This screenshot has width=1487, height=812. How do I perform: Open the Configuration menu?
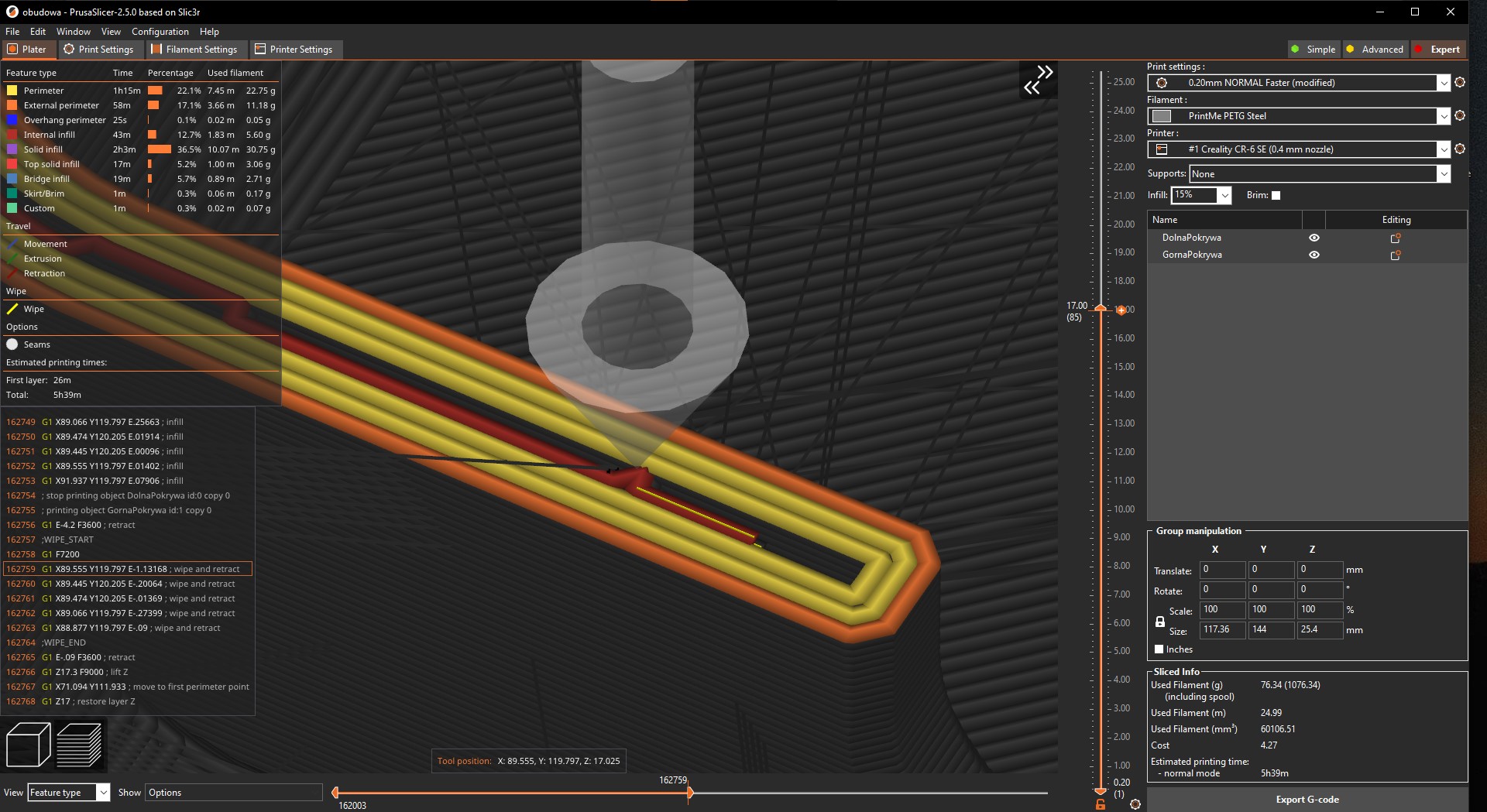(160, 32)
